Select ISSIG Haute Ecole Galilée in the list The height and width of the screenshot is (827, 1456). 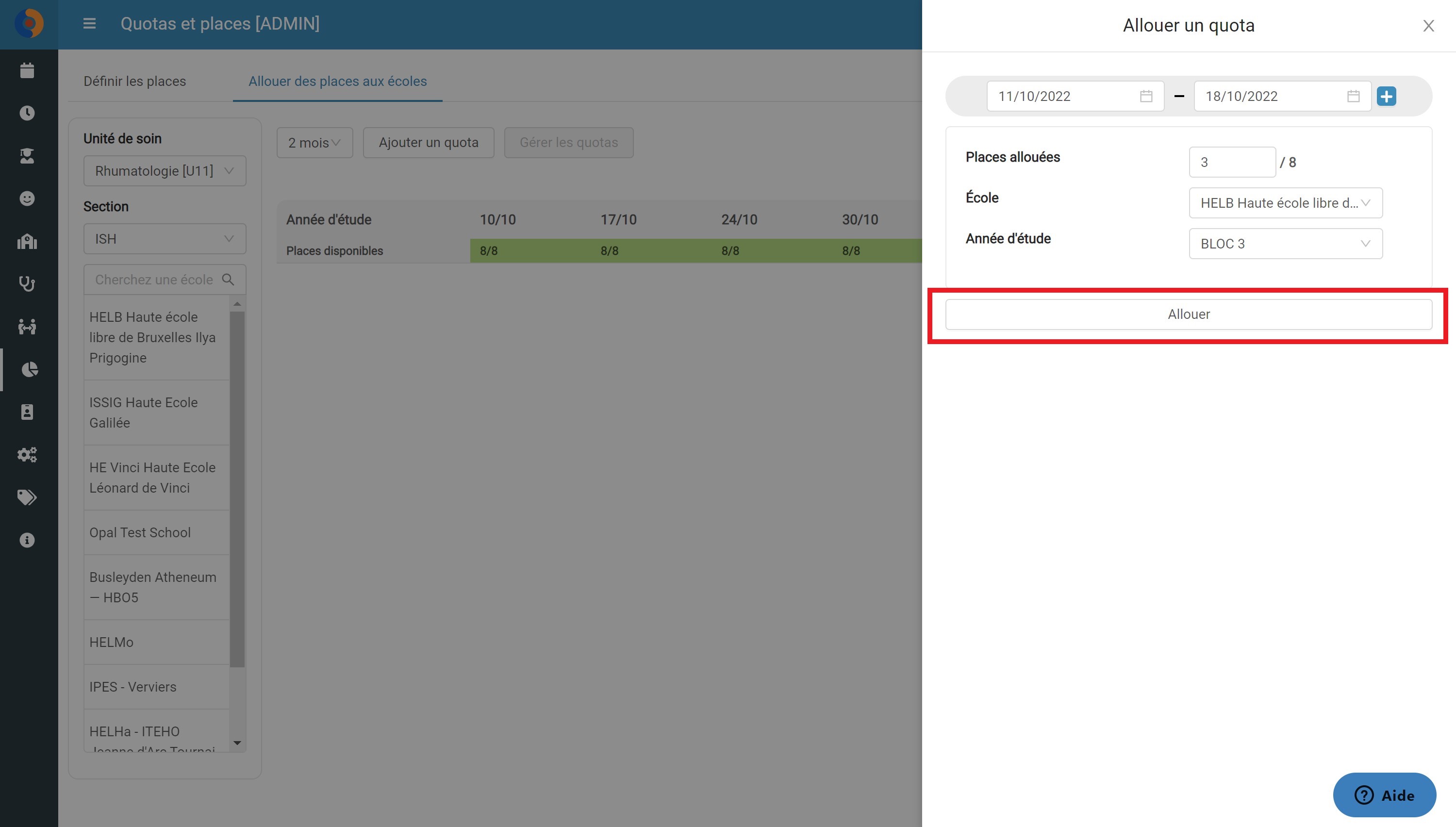tap(157, 413)
